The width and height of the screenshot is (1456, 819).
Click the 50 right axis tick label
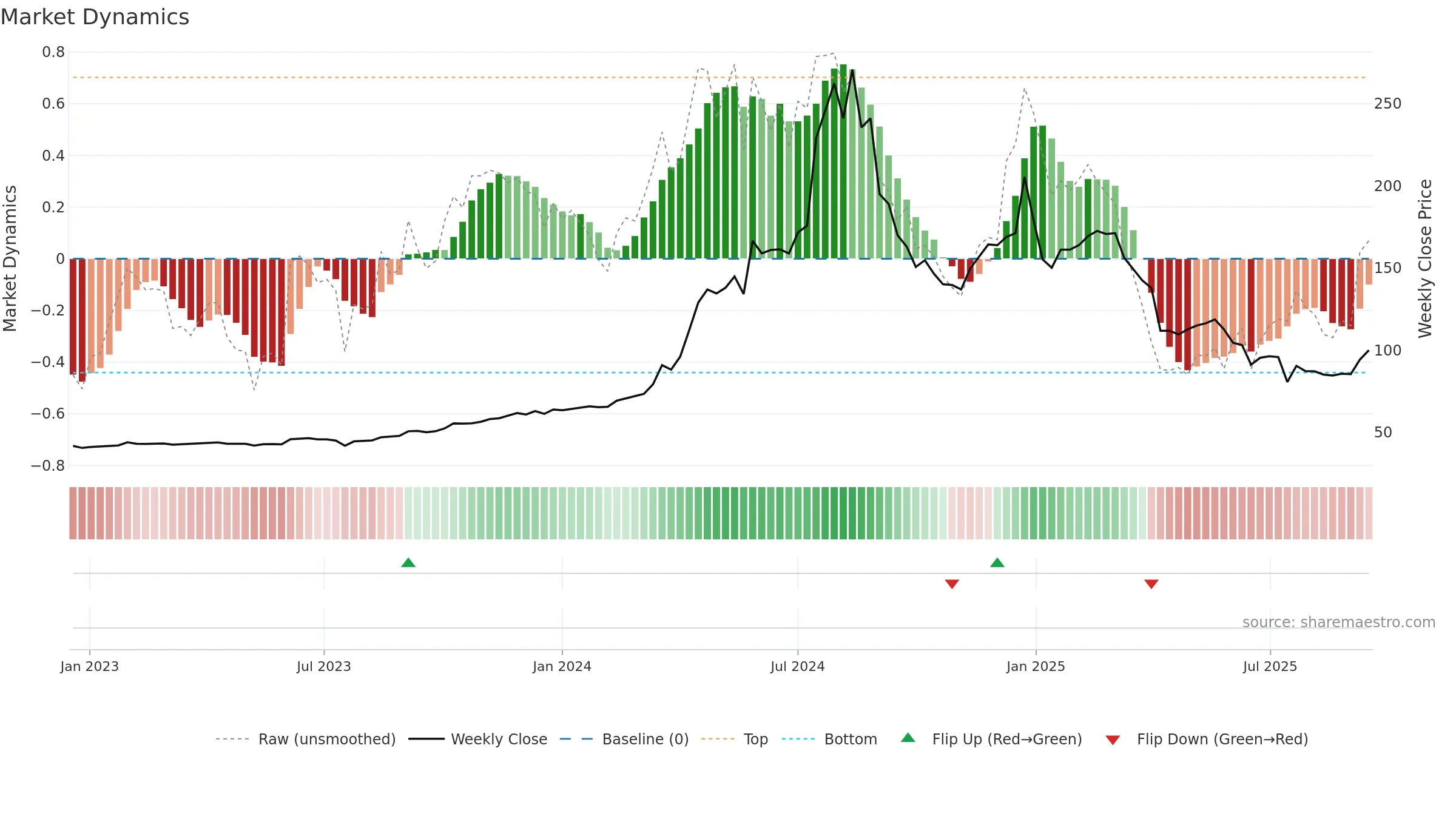tap(1383, 433)
